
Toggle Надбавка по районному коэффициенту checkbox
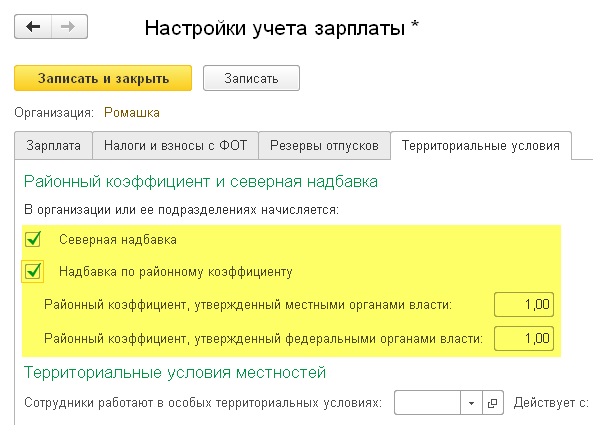(33, 271)
